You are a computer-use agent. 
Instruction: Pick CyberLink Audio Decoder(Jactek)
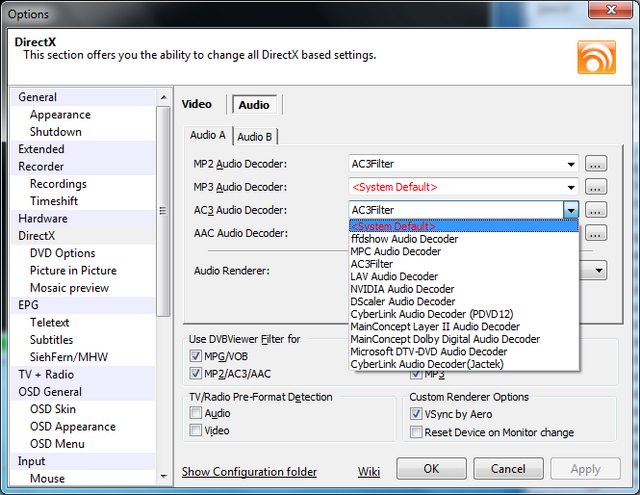tap(464, 364)
